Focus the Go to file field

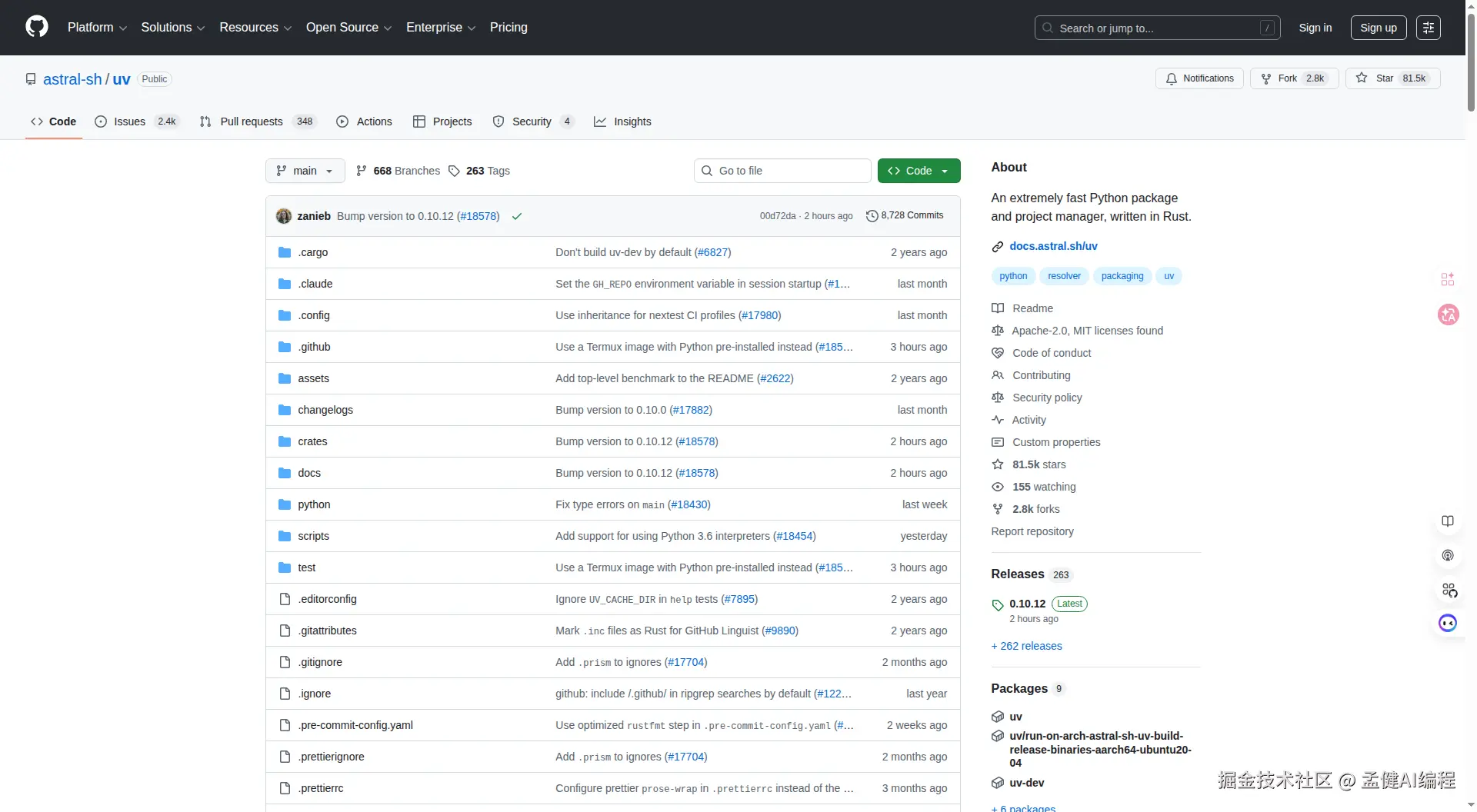coord(782,170)
